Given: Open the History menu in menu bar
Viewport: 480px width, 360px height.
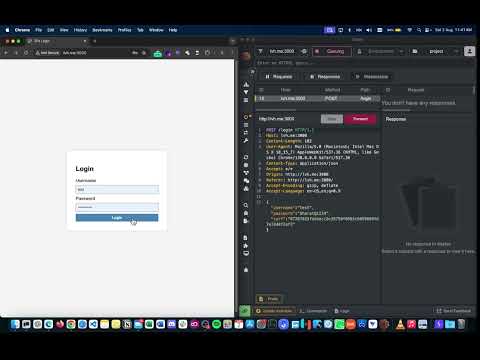Looking at the screenshot, I should pos(80,30).
